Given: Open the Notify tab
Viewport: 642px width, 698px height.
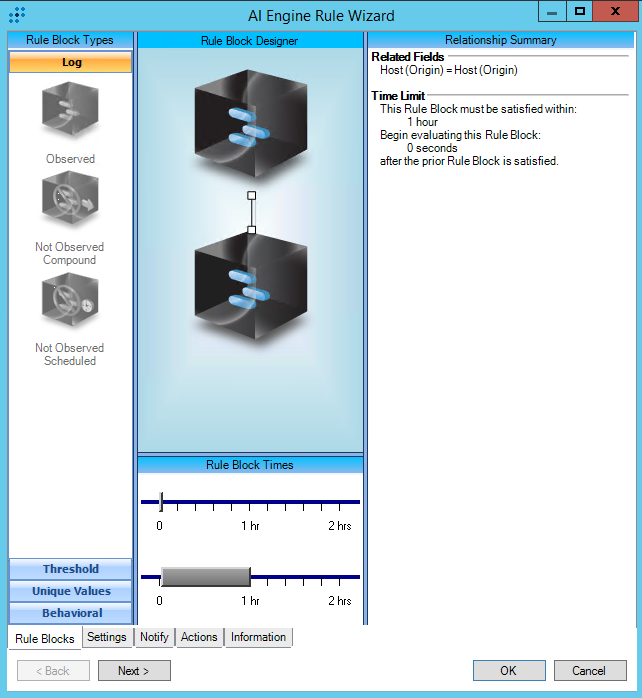Looking at the screenshot, I should coord(154,637).
